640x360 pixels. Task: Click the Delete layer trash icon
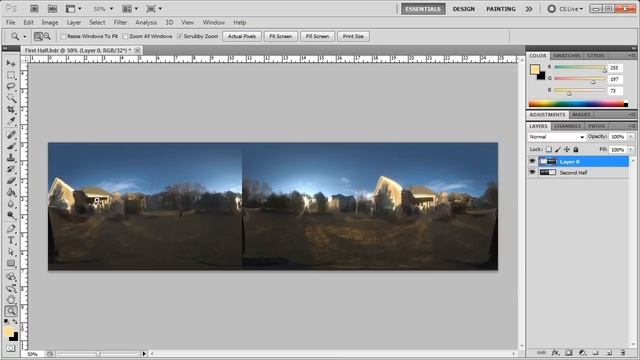coord(622,352)
